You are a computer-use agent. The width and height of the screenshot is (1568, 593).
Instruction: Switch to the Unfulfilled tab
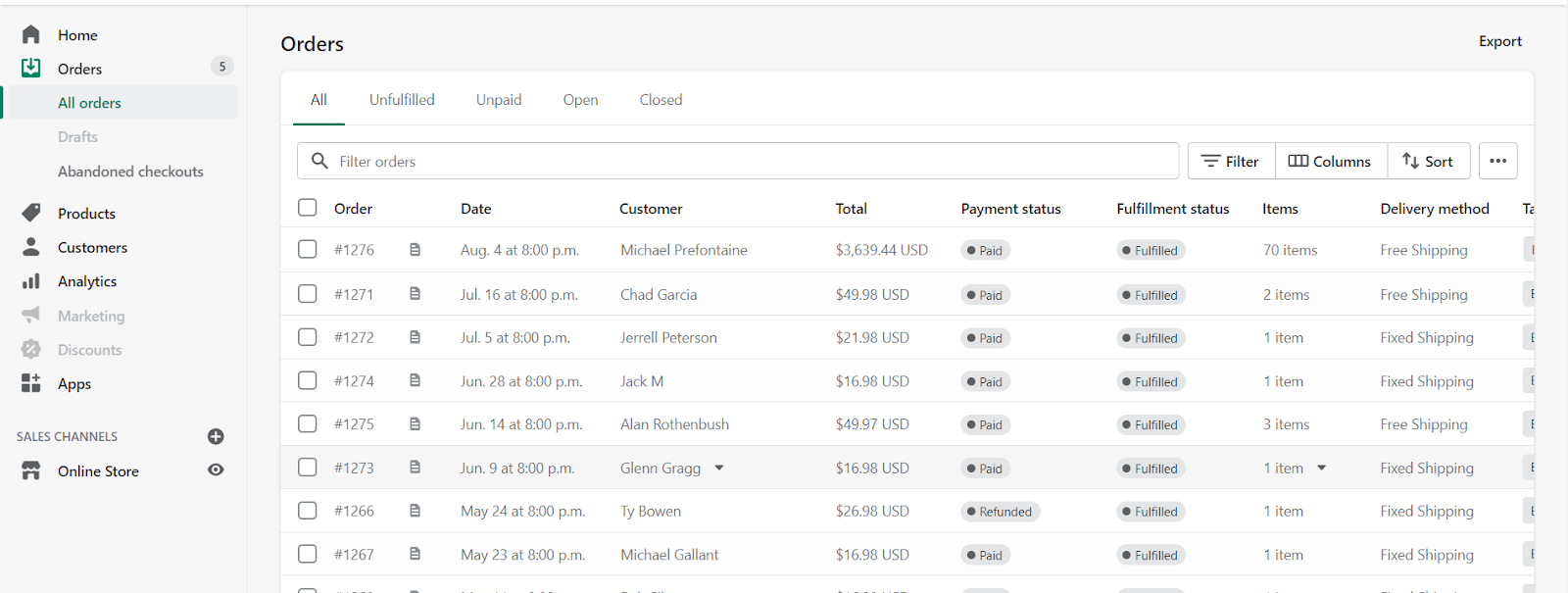tap(402, 100)
